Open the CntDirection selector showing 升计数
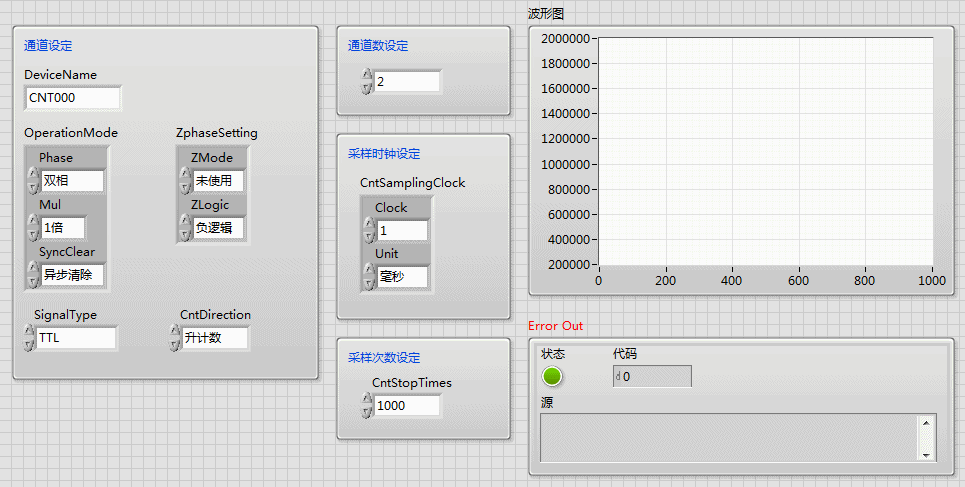965x487 pixels. tap(214, 338)
